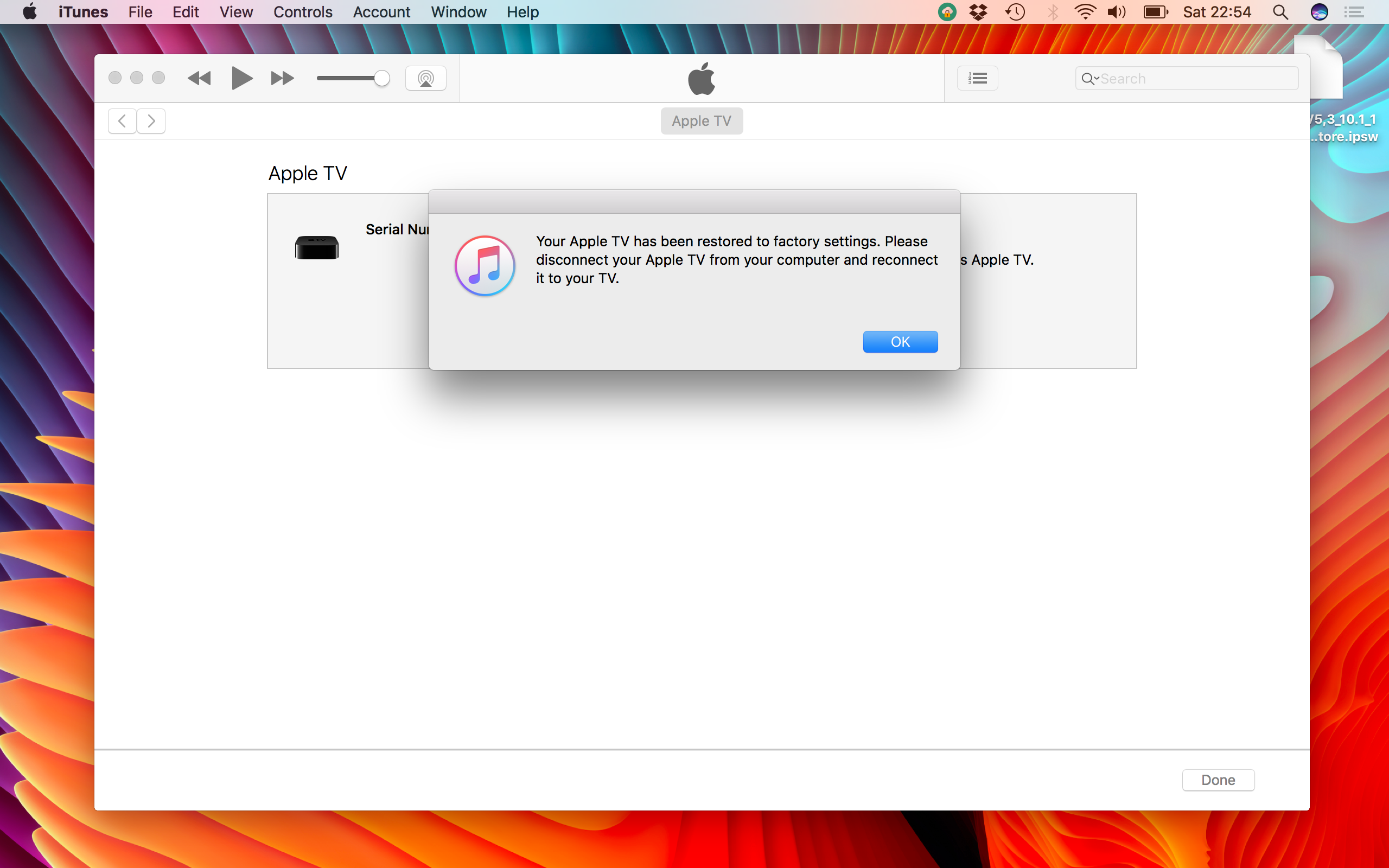Viewport: 1389px width, 868px height.
Task: Adjust the volume slider knob
Action: pyautogui.click(x=381, y=78)
